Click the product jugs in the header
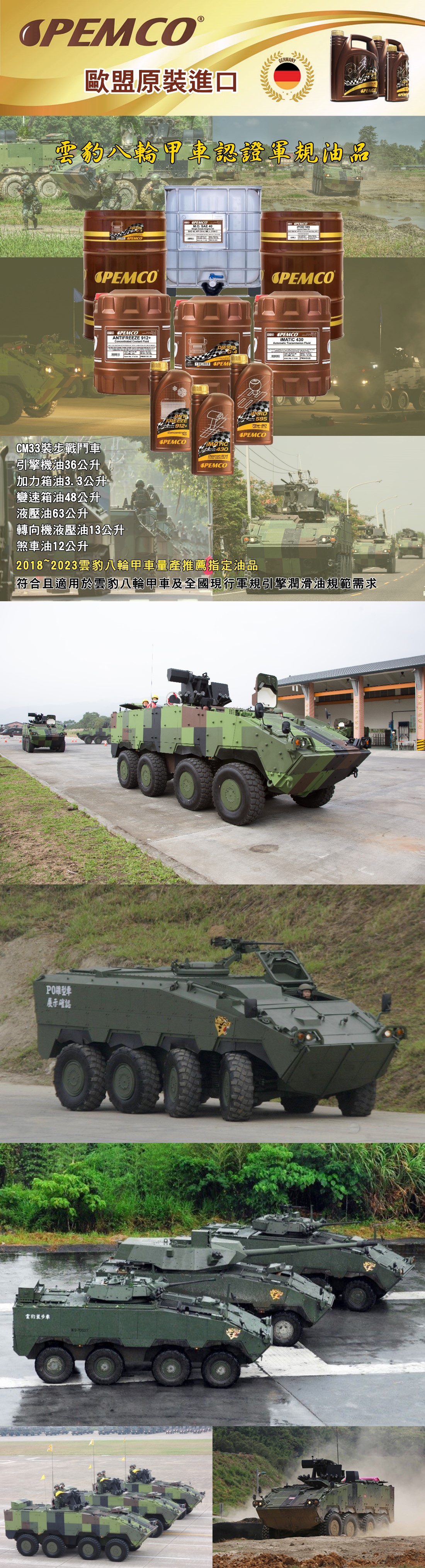 click(x=369, y=66)
